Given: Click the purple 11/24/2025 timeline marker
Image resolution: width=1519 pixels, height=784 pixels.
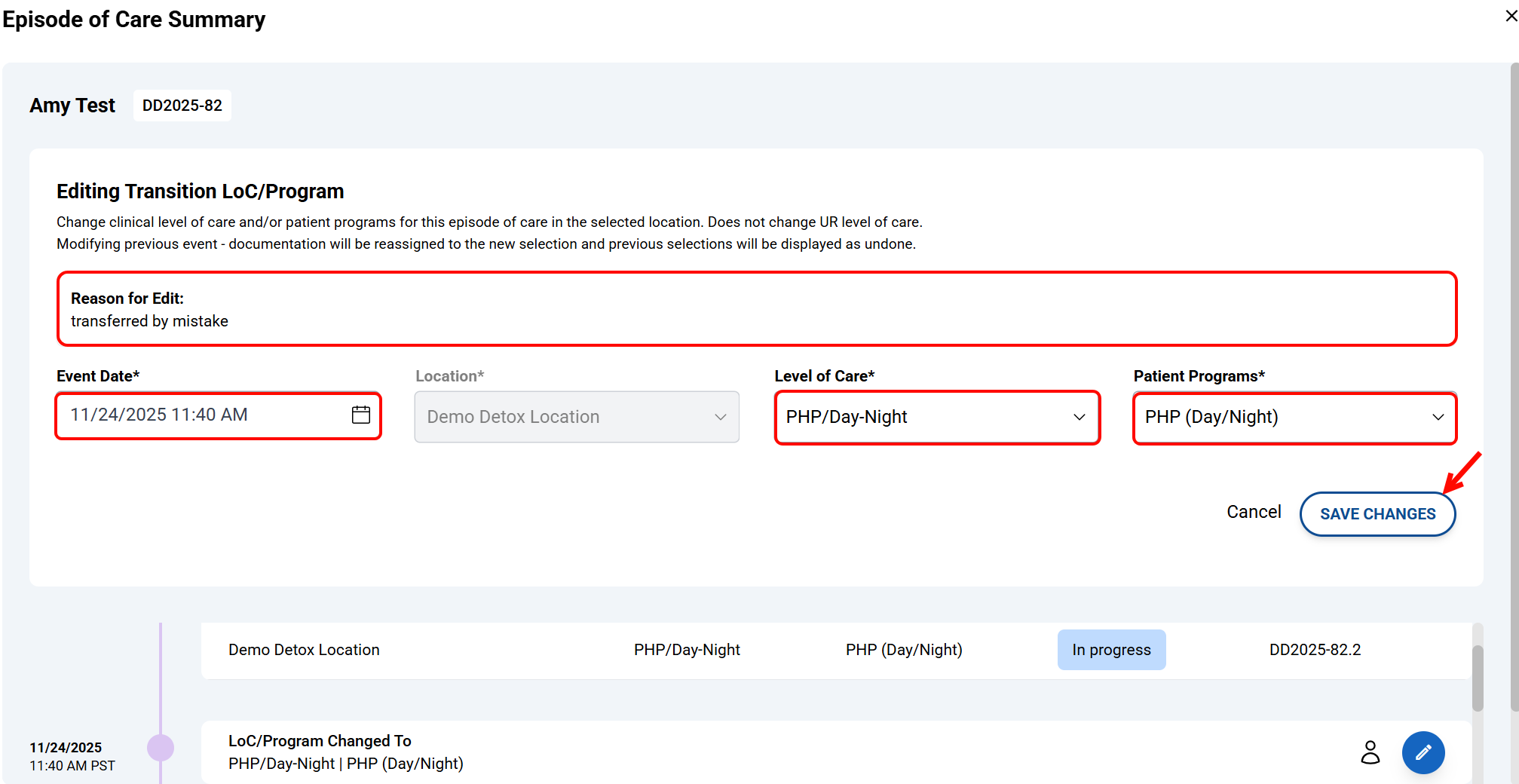Looking at the screenshot, I should point(161,748).
